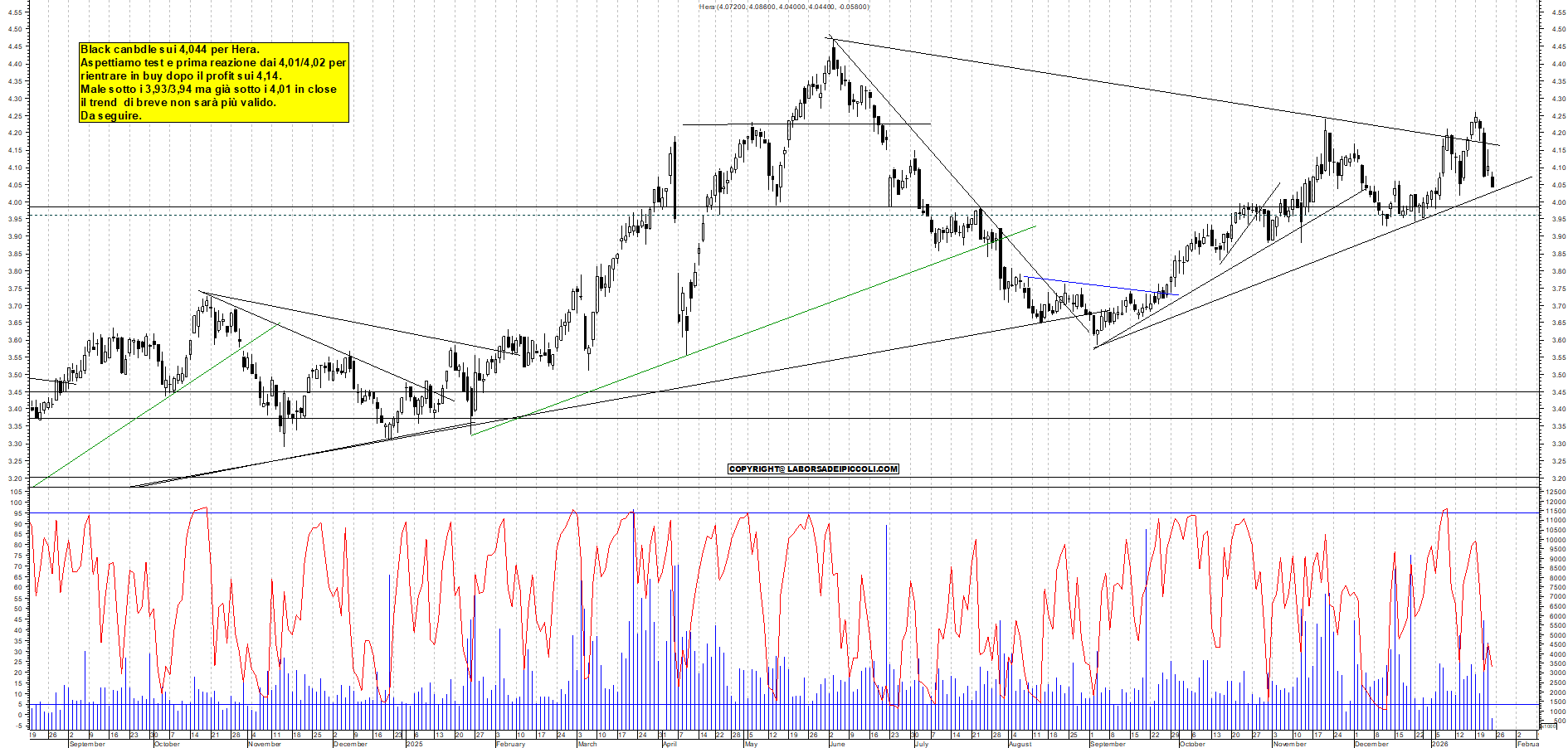Select the highest candle near the June peak

[834, 58]
